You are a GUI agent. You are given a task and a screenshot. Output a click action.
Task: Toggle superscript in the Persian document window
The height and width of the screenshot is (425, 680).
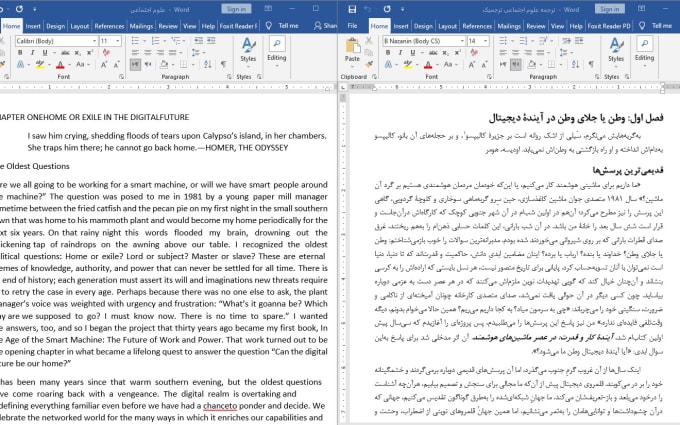tap(458, 52)
